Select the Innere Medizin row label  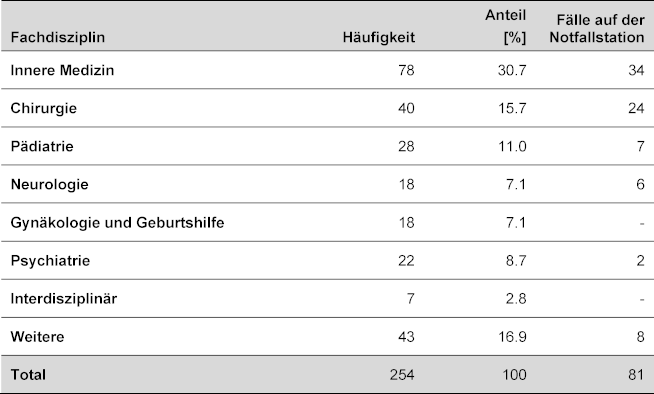(62, 70)
